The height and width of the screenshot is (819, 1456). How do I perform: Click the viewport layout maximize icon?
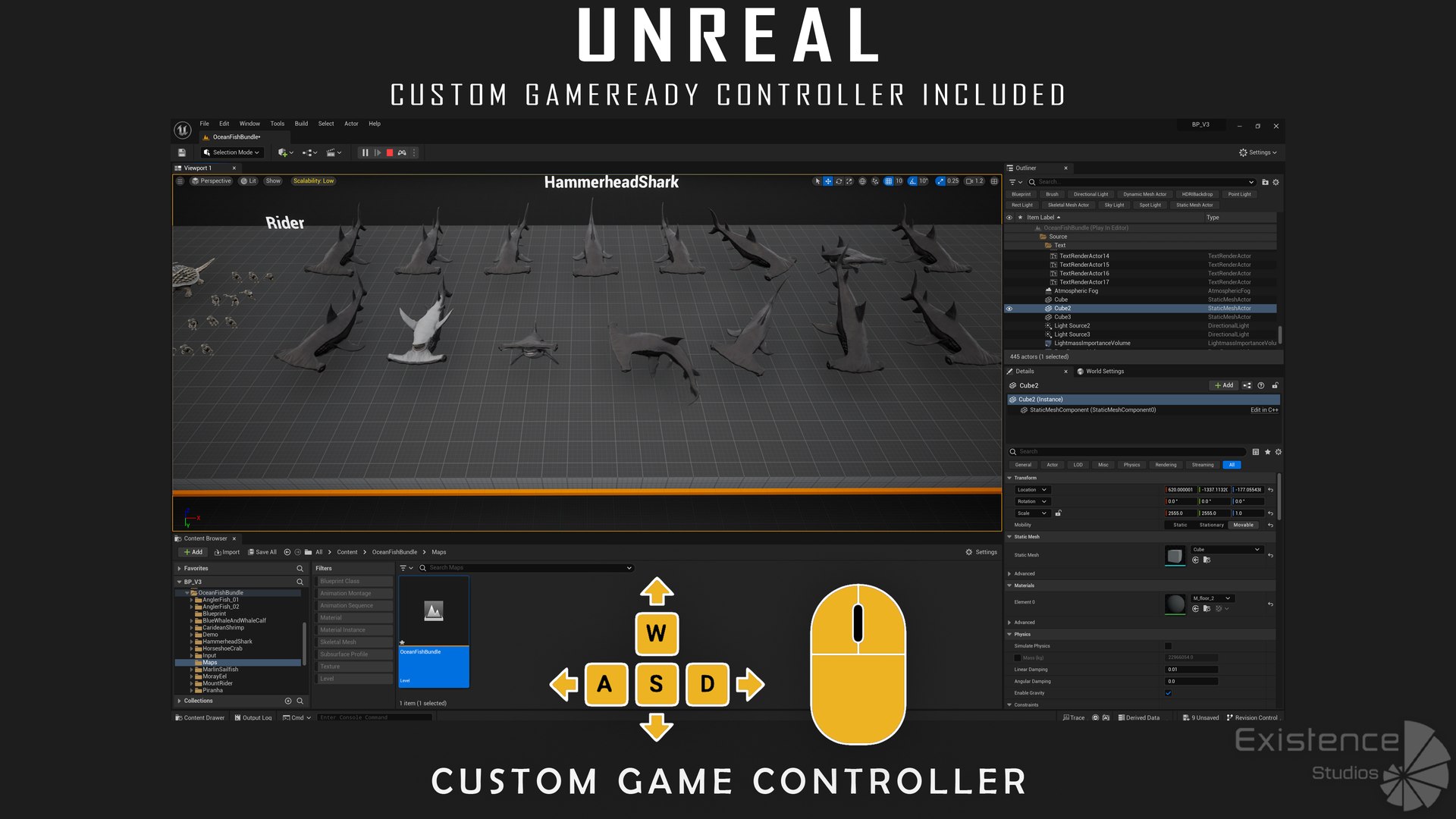994,181
